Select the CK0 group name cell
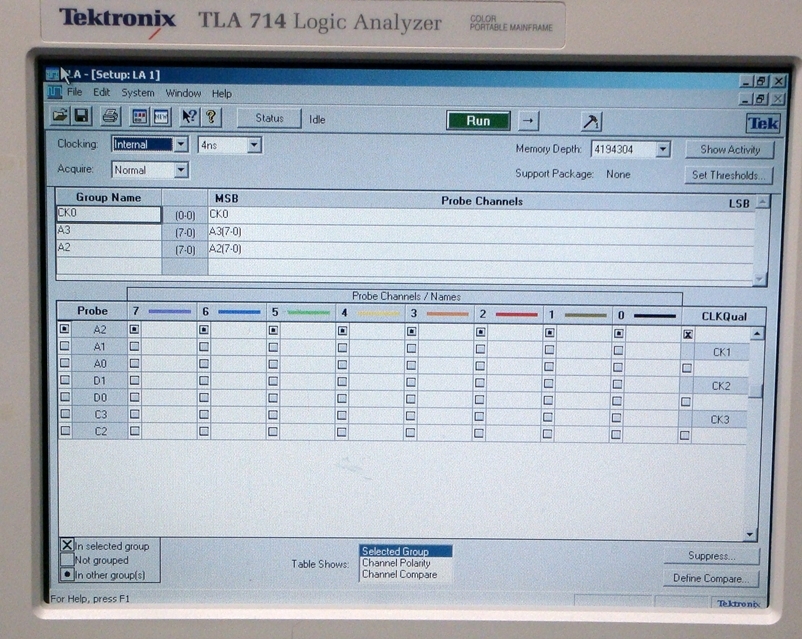 coord(109,214)
